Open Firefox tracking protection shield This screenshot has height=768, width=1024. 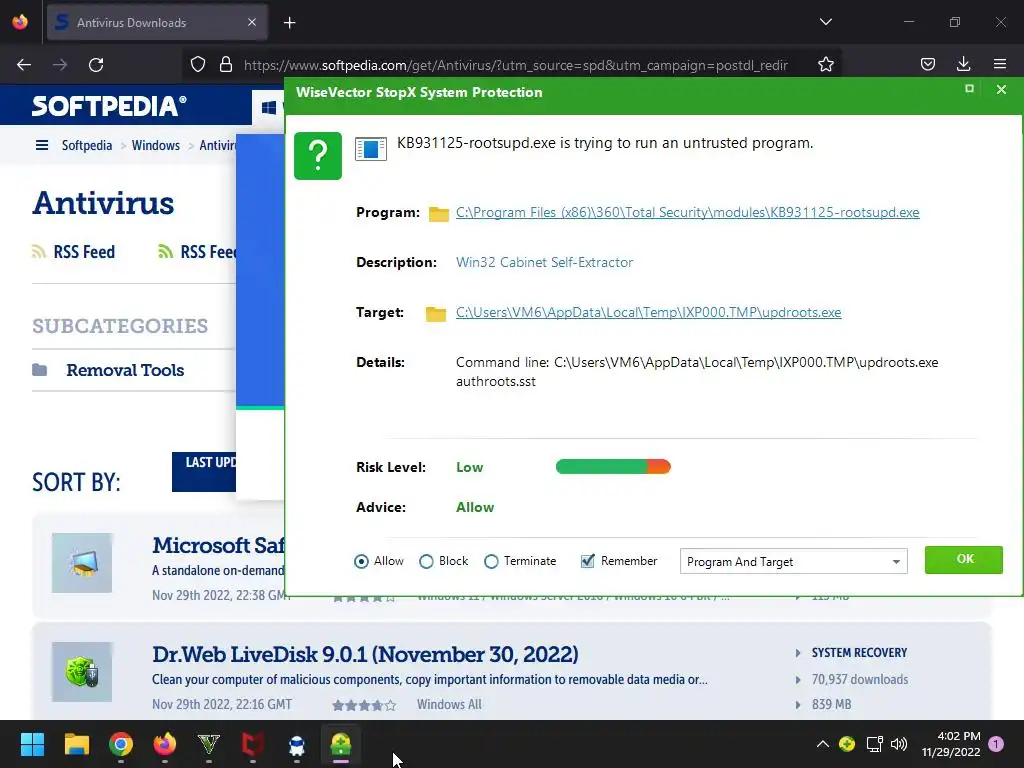[198, 65]
